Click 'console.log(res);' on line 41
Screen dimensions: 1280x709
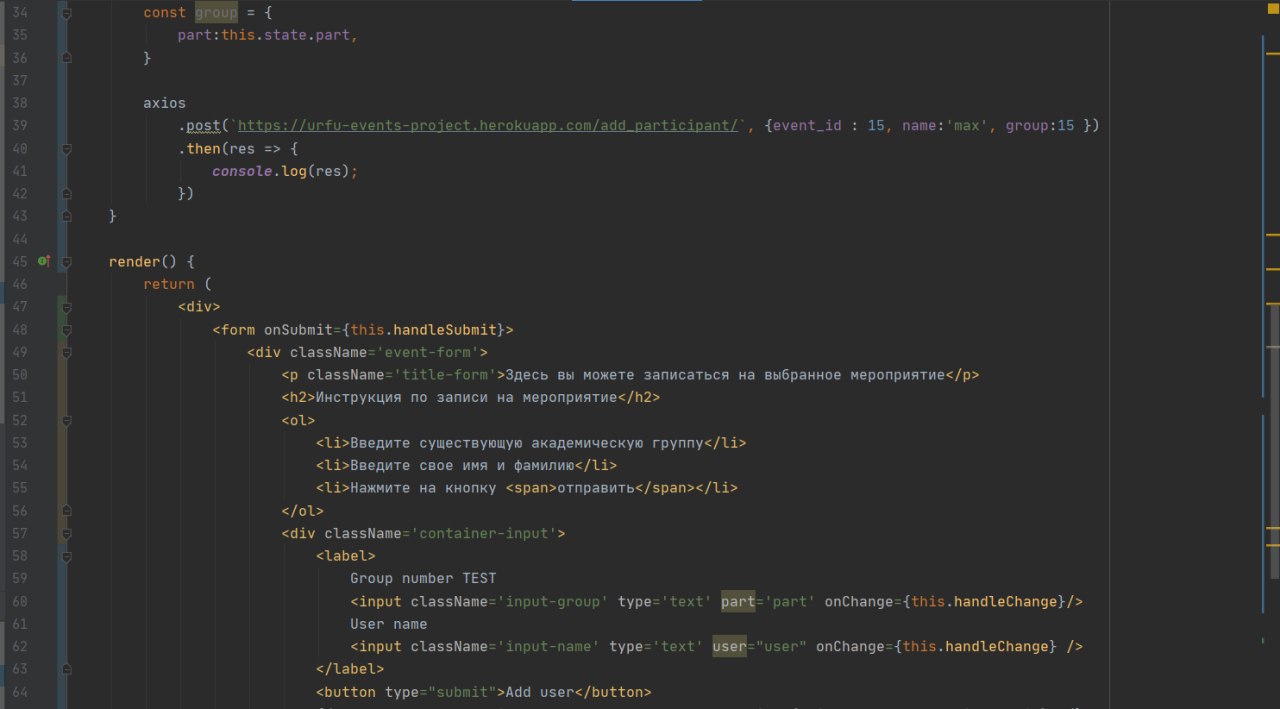284,171
